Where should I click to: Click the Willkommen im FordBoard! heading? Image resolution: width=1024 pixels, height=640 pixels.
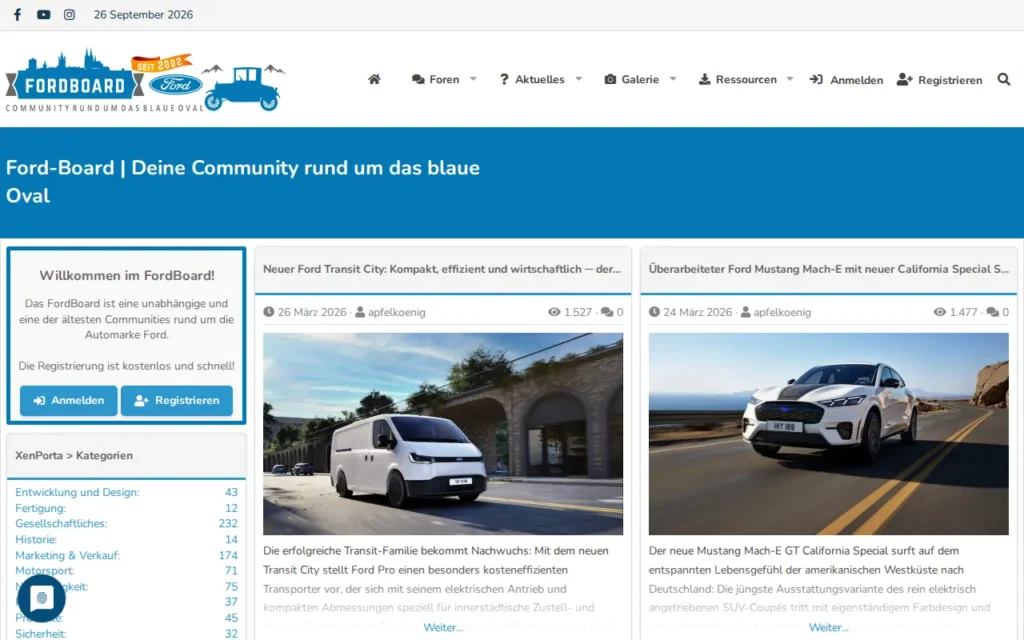[127, 276]
